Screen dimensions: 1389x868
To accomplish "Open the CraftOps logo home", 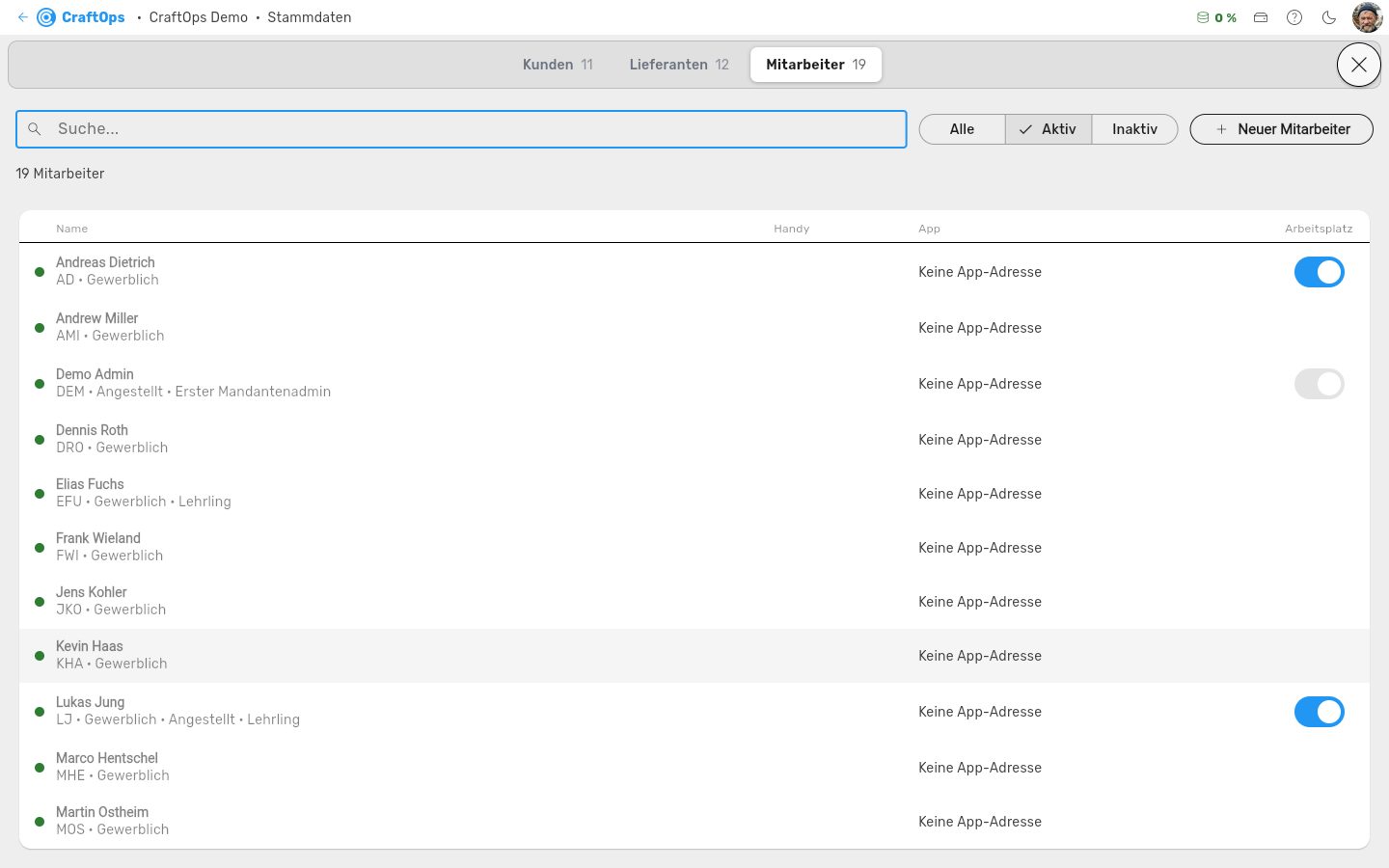I will pyautogui.click(x=81, y=17).
